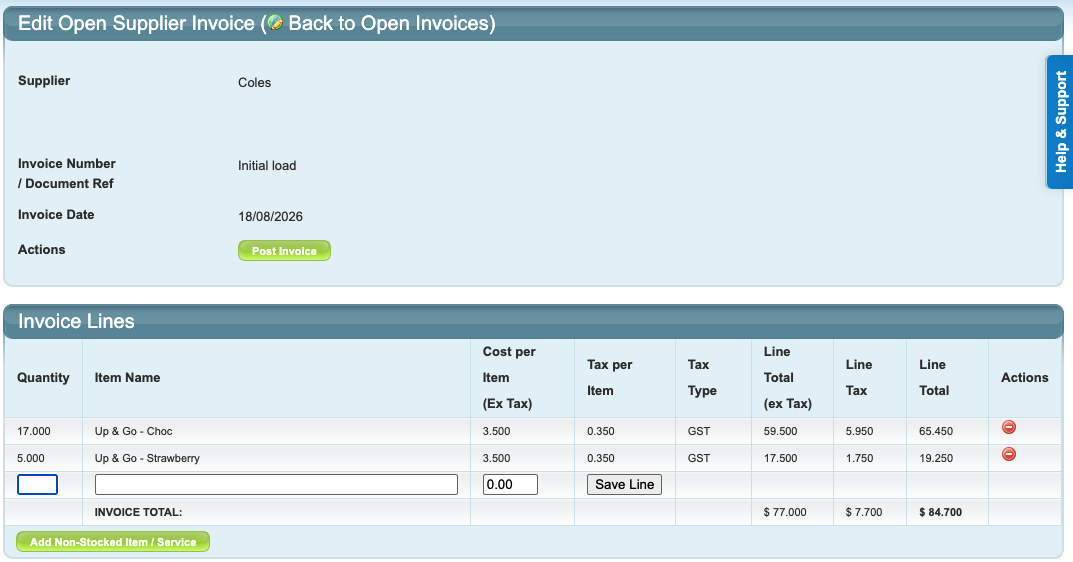
Task: Click the total tax $ 7.700
Action: [864, 512]
